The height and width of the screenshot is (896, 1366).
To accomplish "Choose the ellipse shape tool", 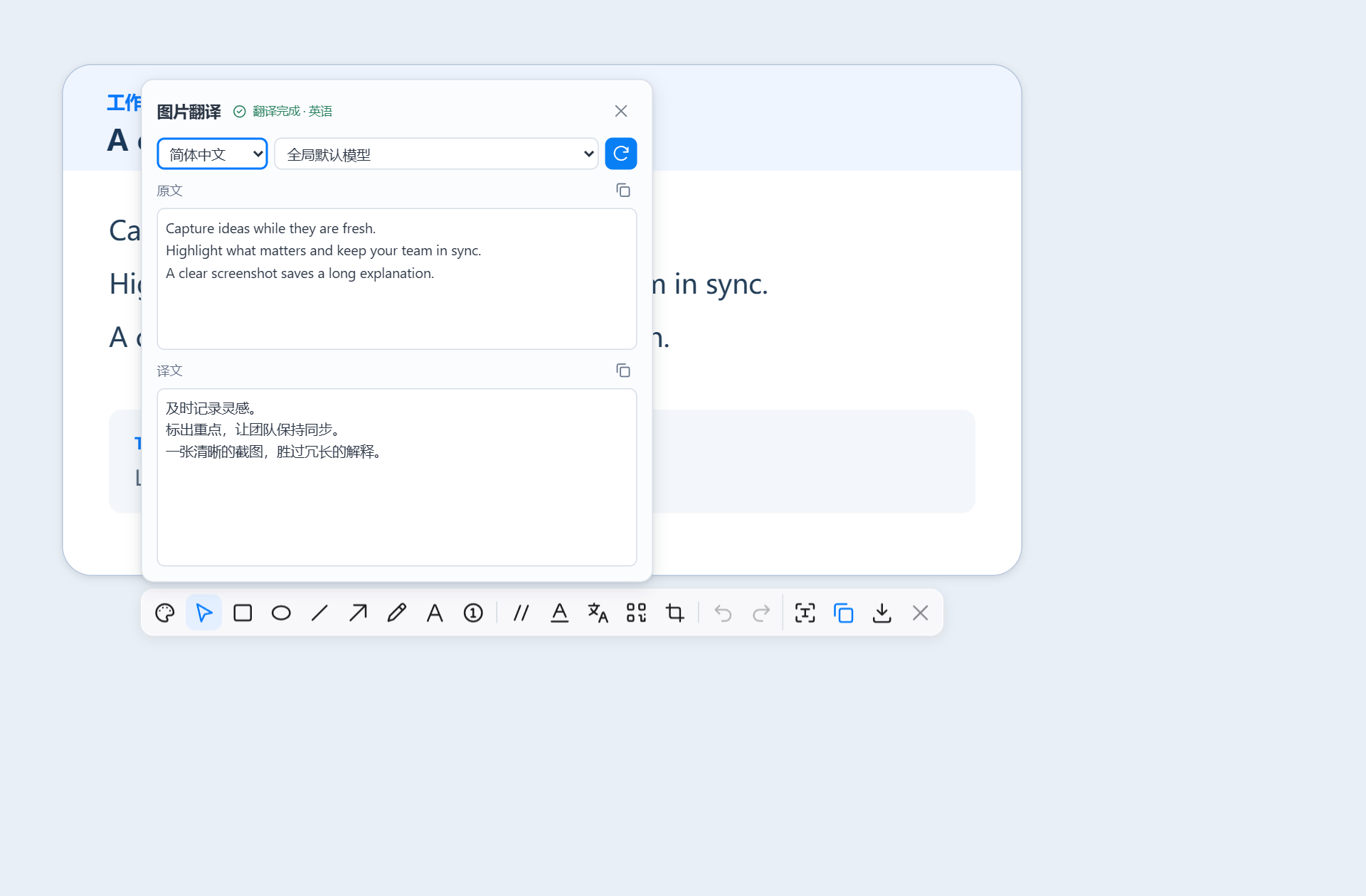I will [x=281, y=613].
